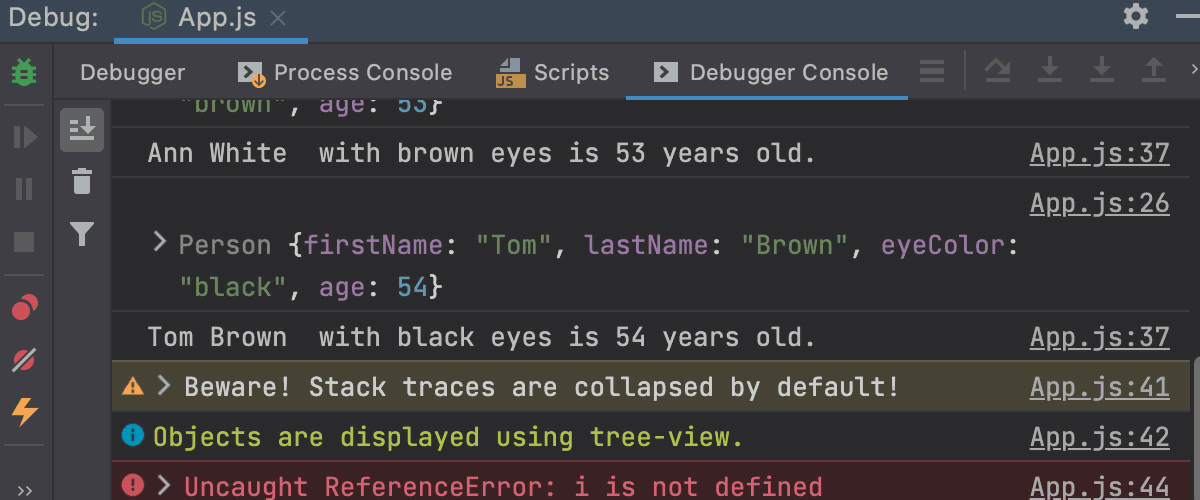This screenshot has width=1200, height=500.
Task: Click the orange lightning bolt icon
Action: 24,411
